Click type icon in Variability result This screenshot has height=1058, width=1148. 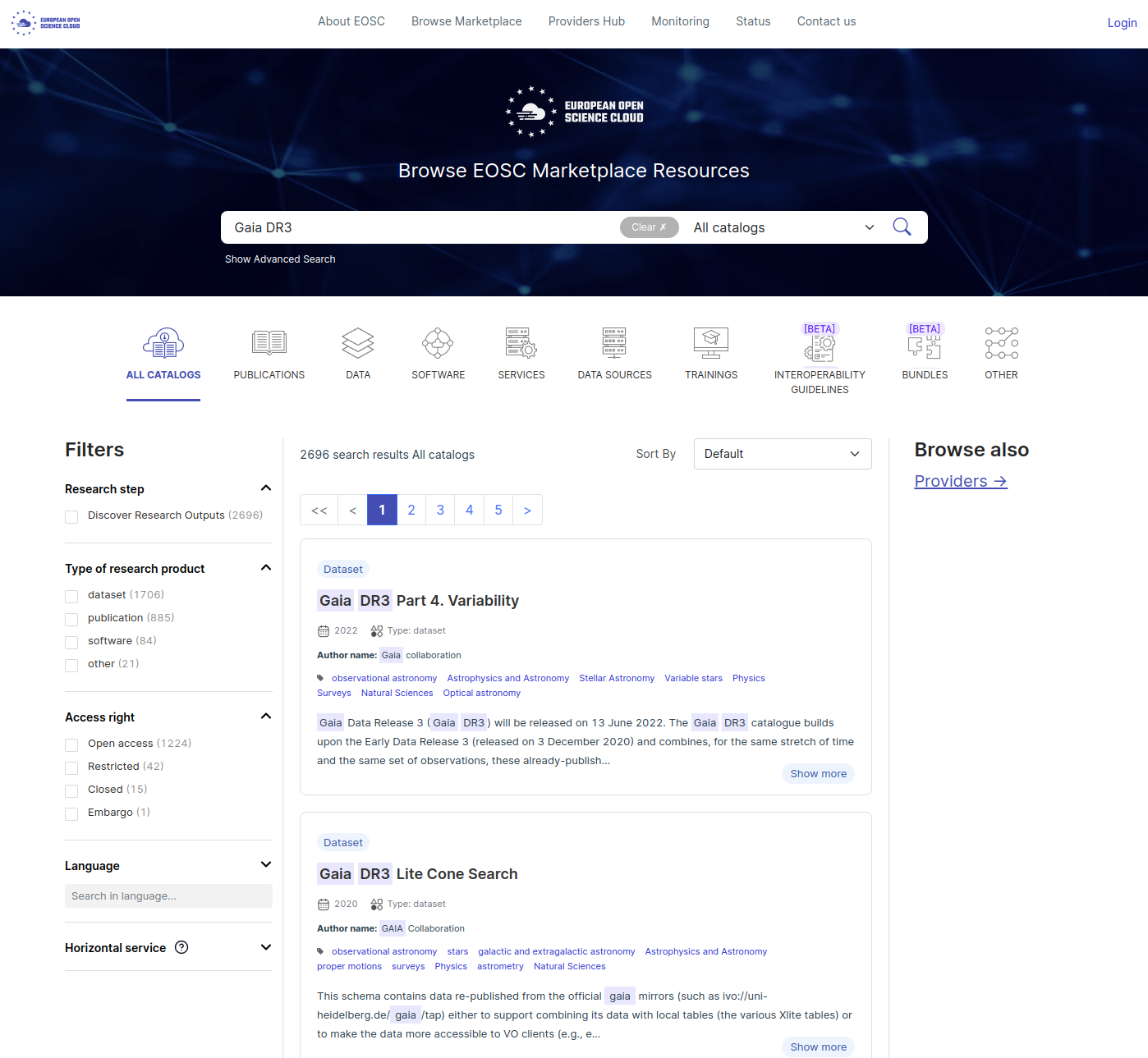(x=377, y=631)
